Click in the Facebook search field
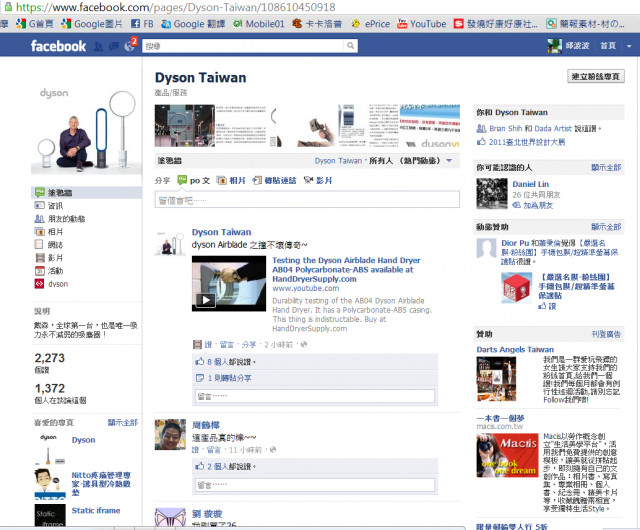 [x=243, y=46]
